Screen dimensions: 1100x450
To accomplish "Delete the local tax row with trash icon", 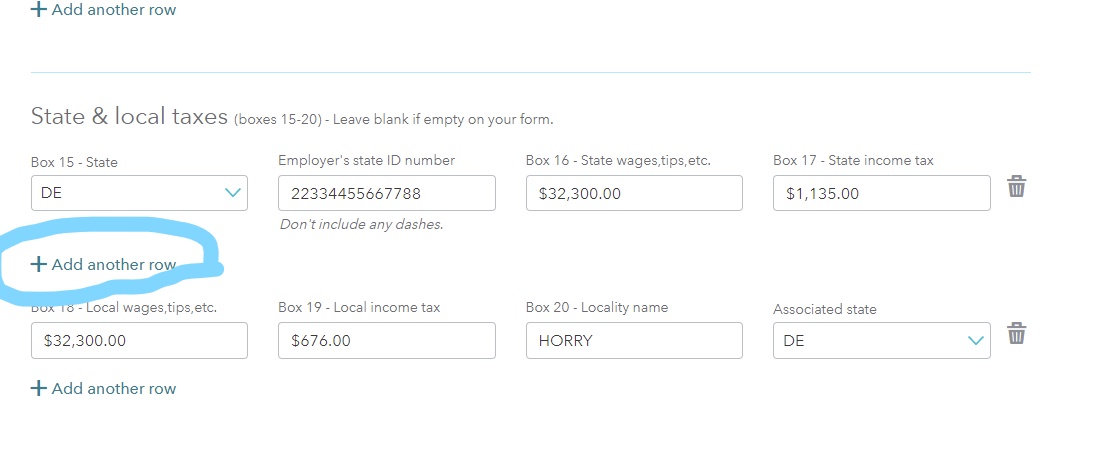I will coord(1017,333).
